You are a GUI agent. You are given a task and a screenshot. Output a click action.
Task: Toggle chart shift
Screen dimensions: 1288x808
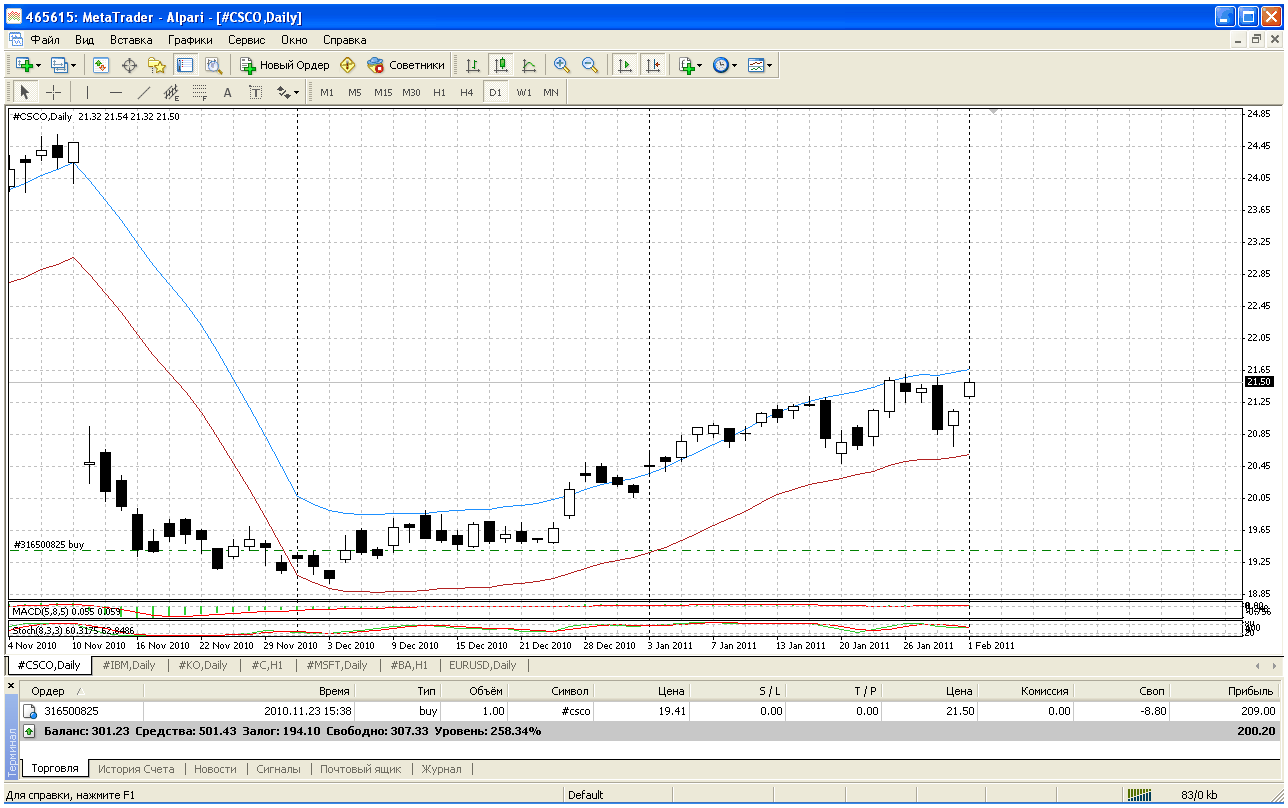tap(653, 65)
